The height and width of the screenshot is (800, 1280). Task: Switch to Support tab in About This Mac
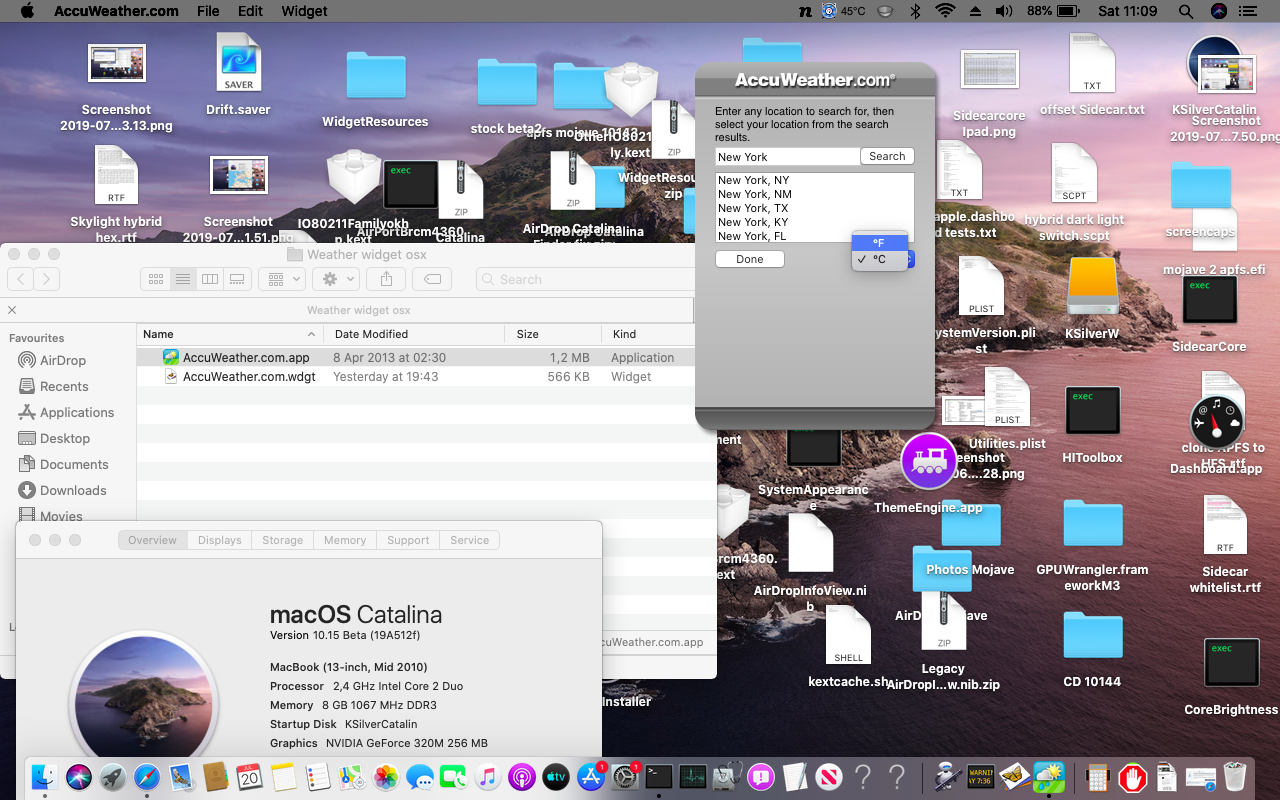point(408,540)
